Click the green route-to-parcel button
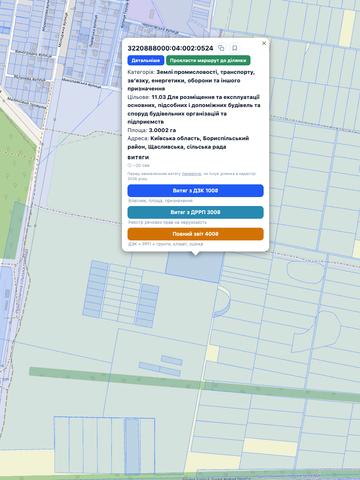 coord(208,60)
